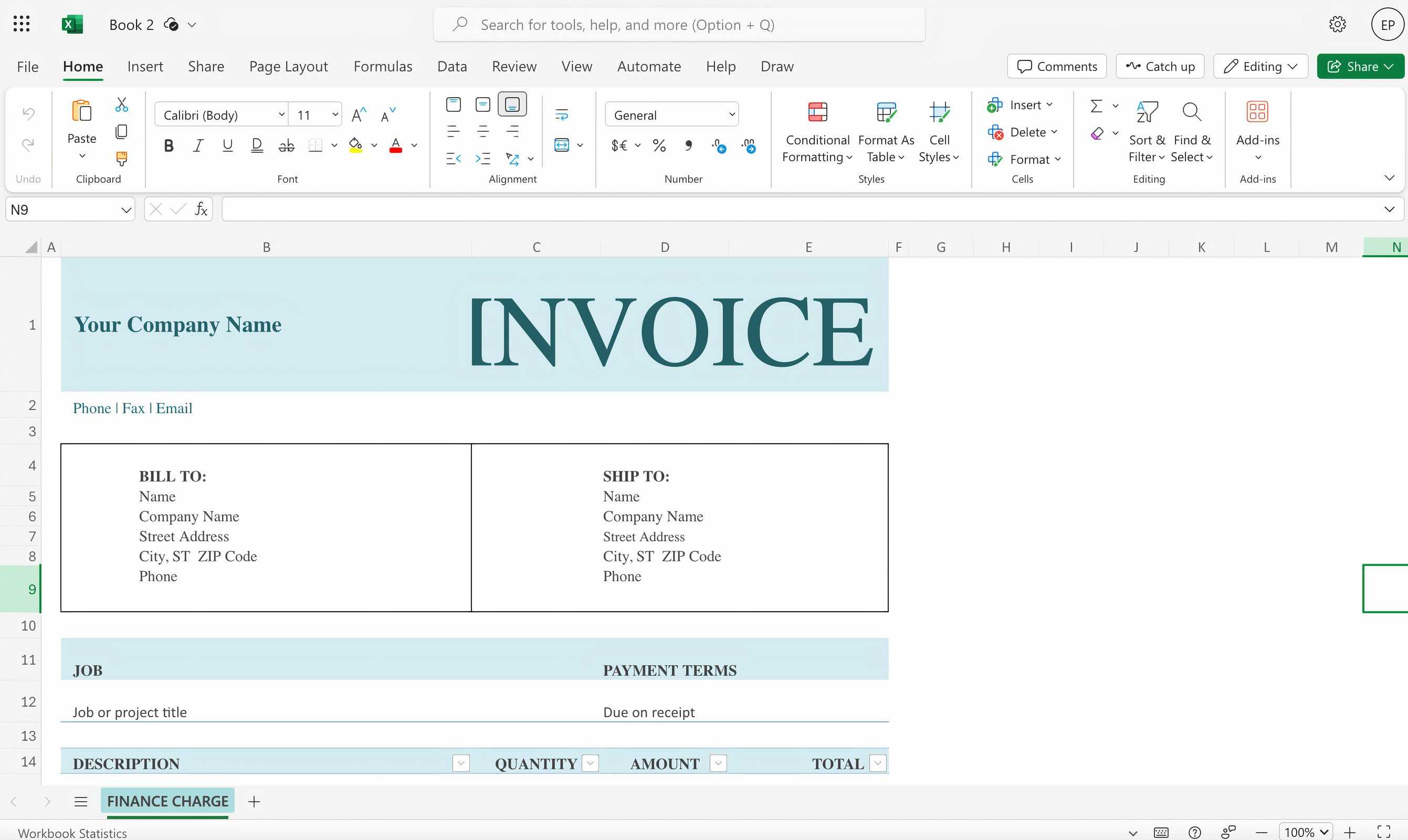
Task: Increase the indent level
Action: pos(483,159)
